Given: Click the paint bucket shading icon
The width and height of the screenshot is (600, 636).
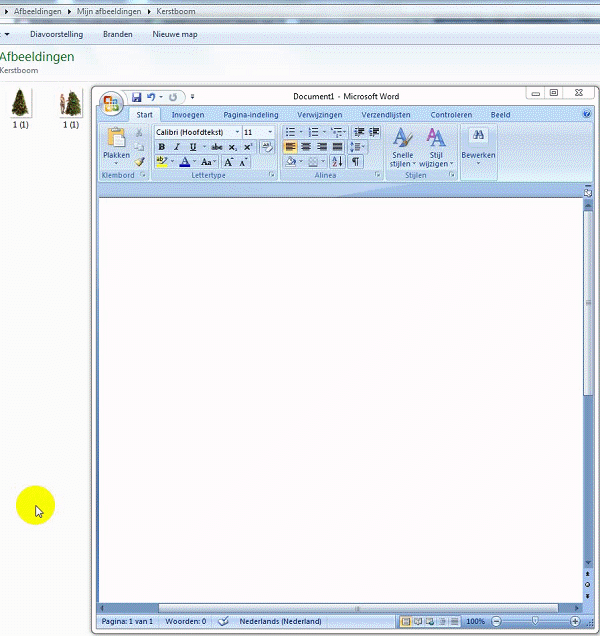Looking at the screenshot, I should 291,162.
